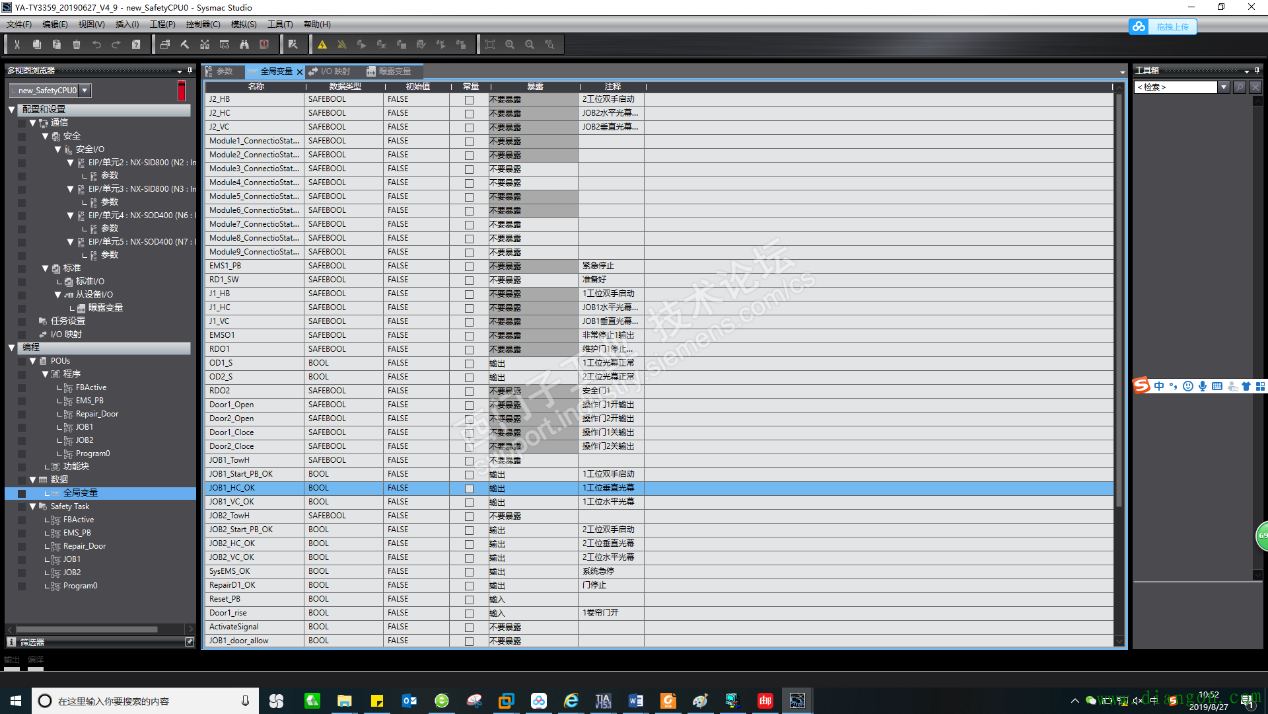1268x714 pixels.
Task: Toggle the constant checkbox for J2_HB
Action: click(x=469, y=100)
